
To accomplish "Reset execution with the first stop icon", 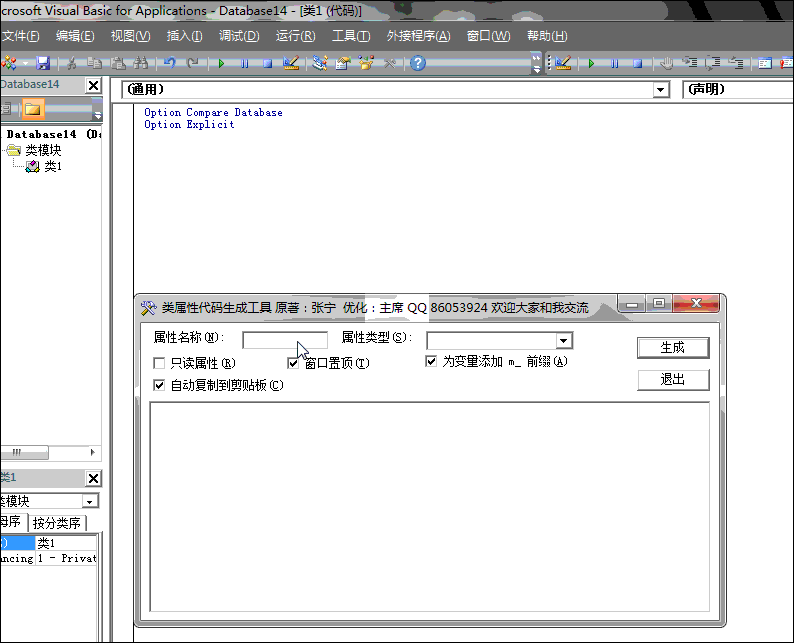I will [267, 63].
